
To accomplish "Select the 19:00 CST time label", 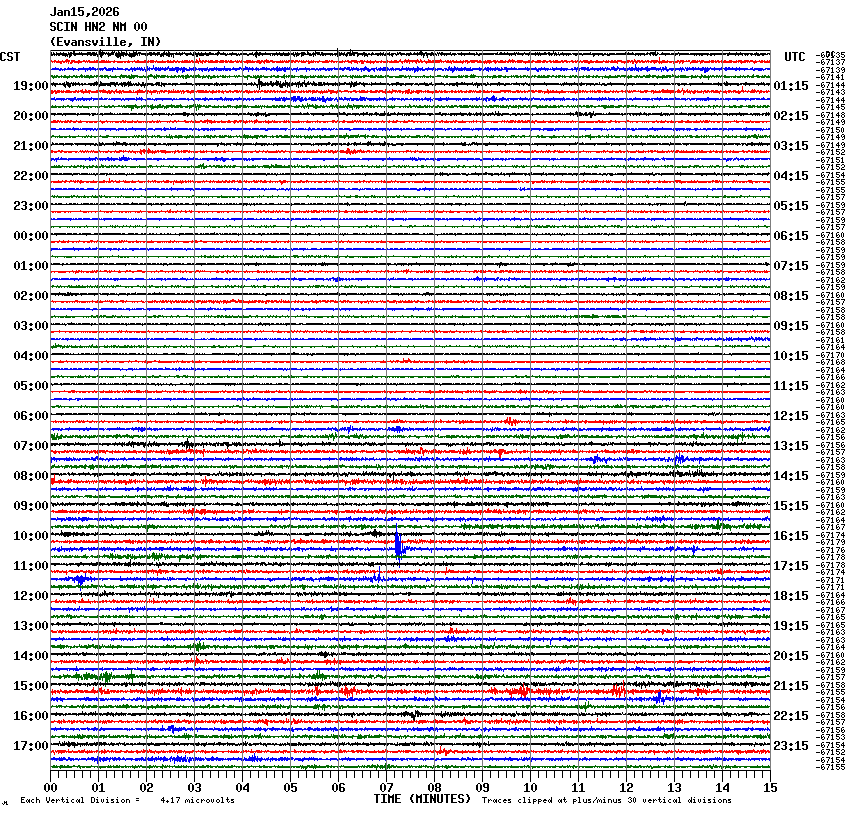I will [31, 86].
